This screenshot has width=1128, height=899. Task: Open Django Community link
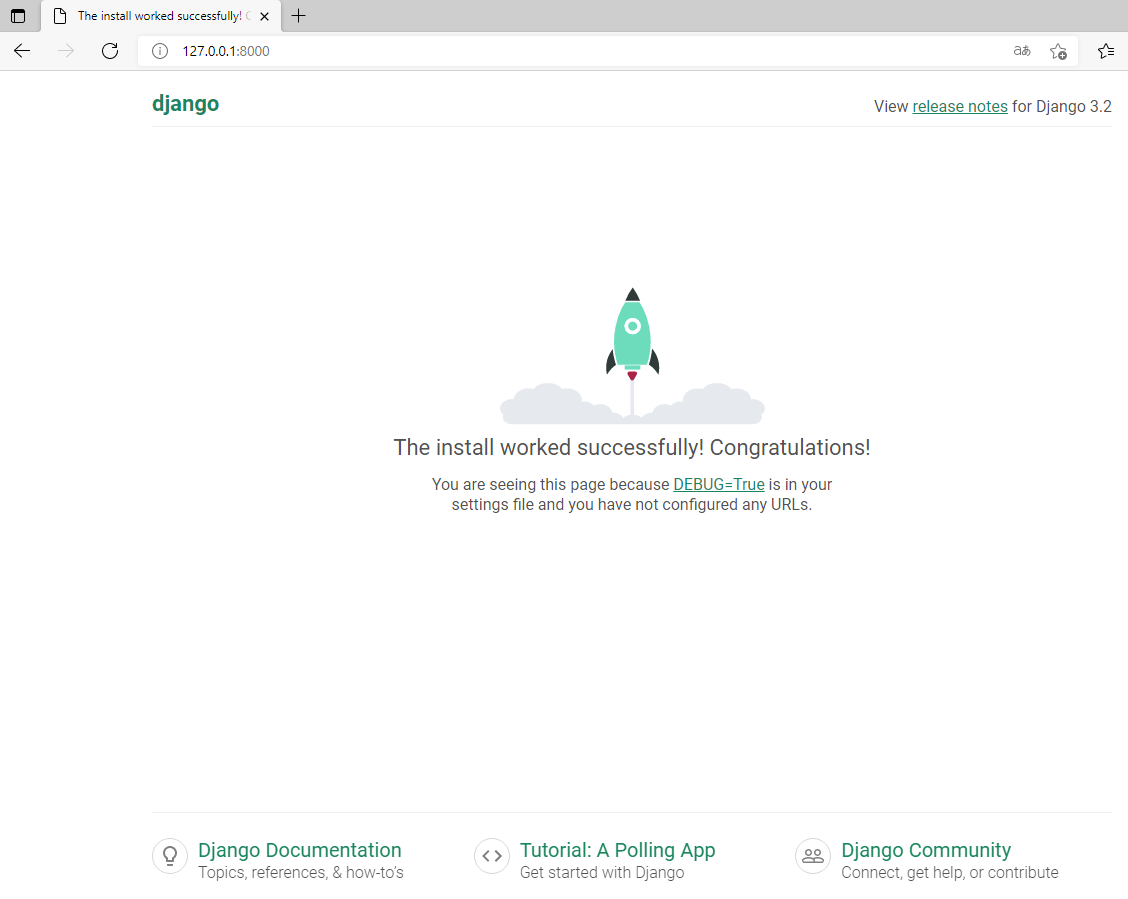(x=926, y=850)
